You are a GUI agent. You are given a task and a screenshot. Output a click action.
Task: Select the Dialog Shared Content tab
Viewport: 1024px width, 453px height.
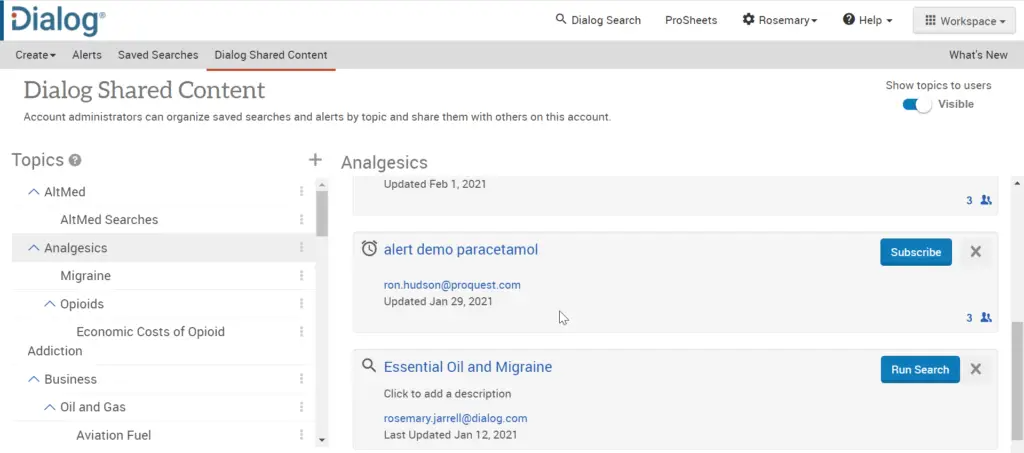tap(271, 55)
